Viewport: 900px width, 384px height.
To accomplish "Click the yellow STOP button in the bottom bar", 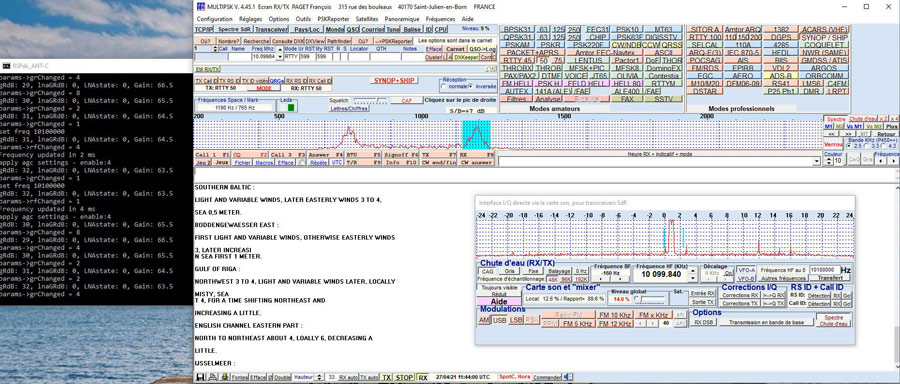I will [x=404, y=377].
